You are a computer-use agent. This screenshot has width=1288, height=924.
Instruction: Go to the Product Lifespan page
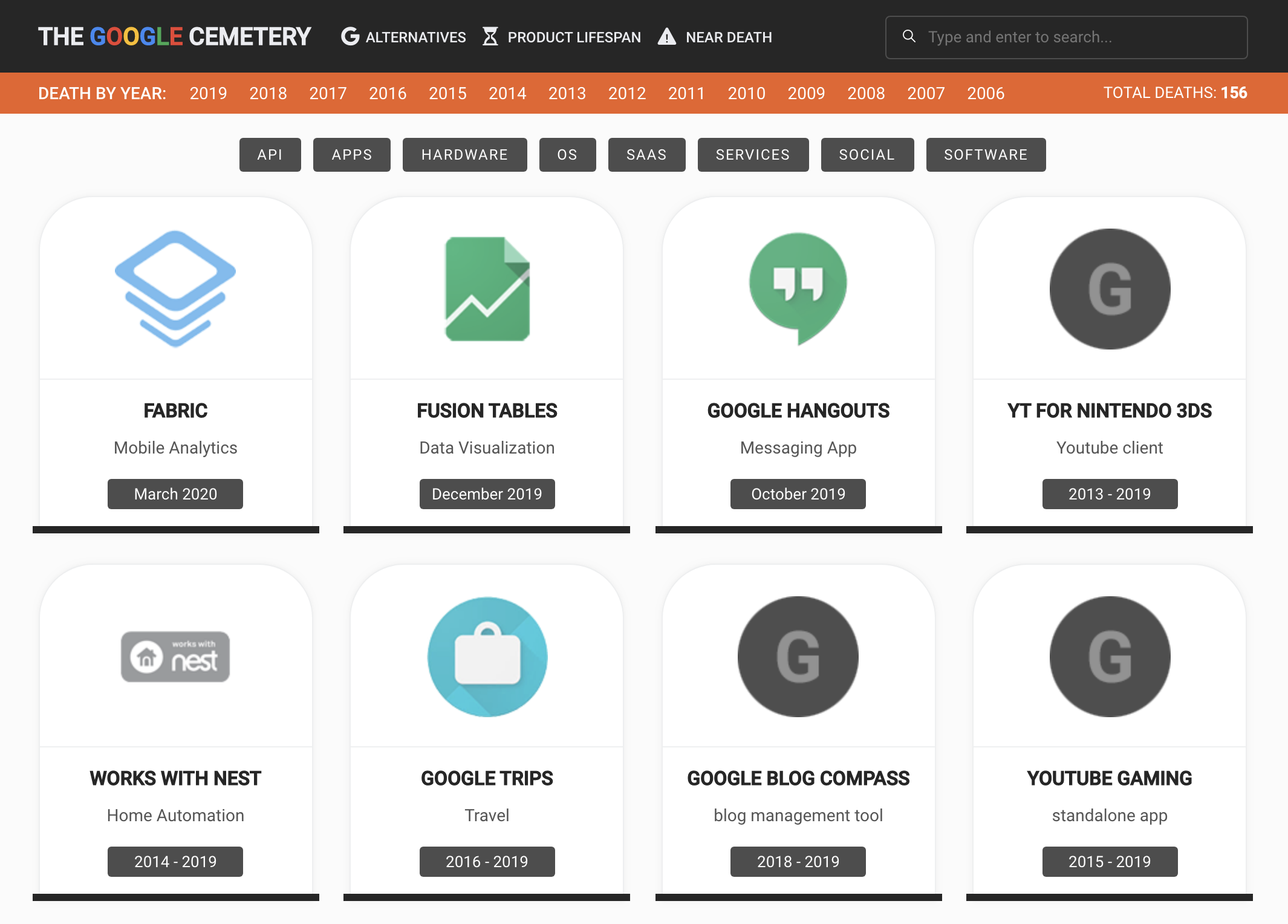pyautogui.click(x=562, y=37)
